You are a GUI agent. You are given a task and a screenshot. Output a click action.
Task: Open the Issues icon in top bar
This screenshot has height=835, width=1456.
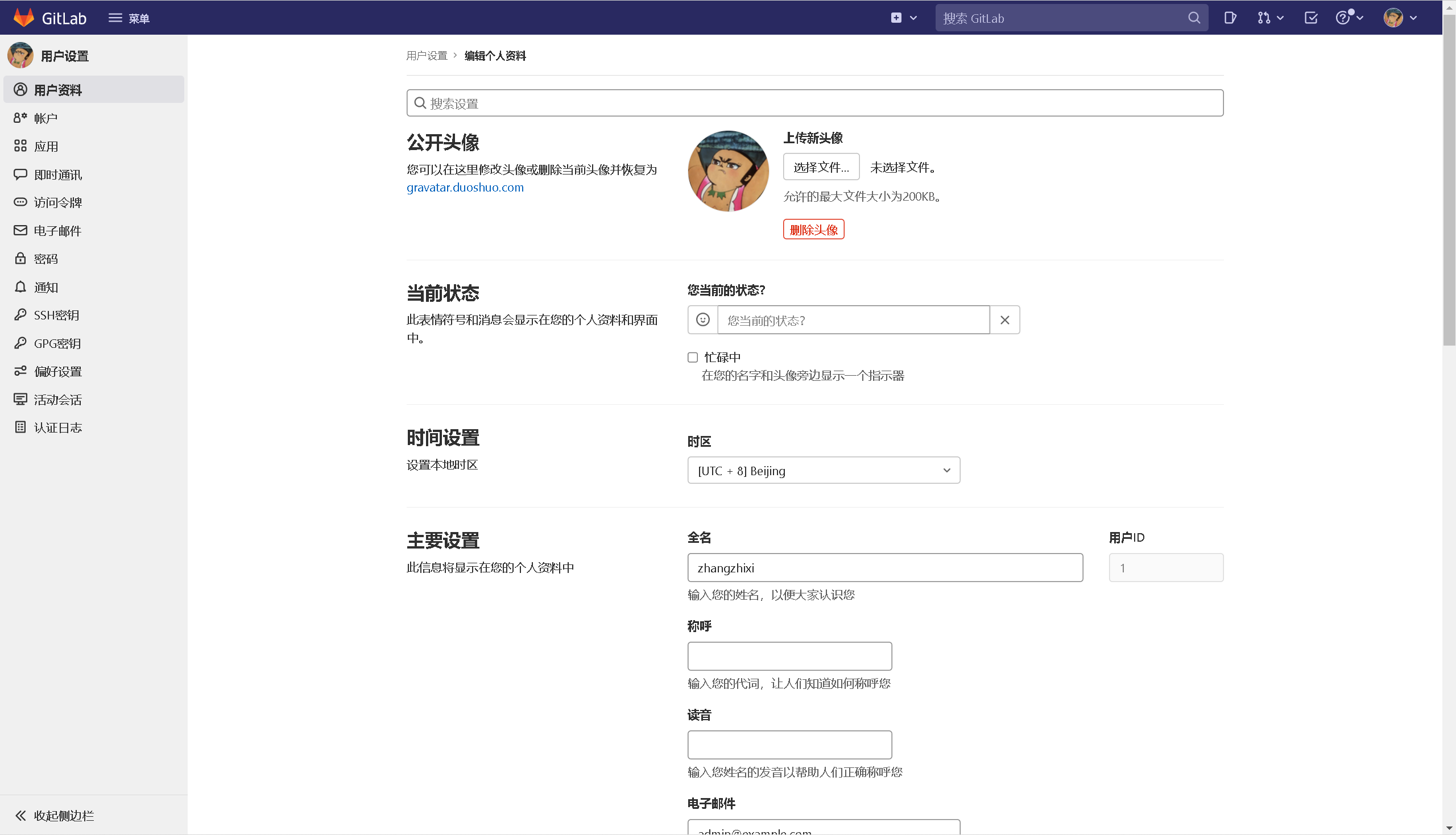point(1230,18)
